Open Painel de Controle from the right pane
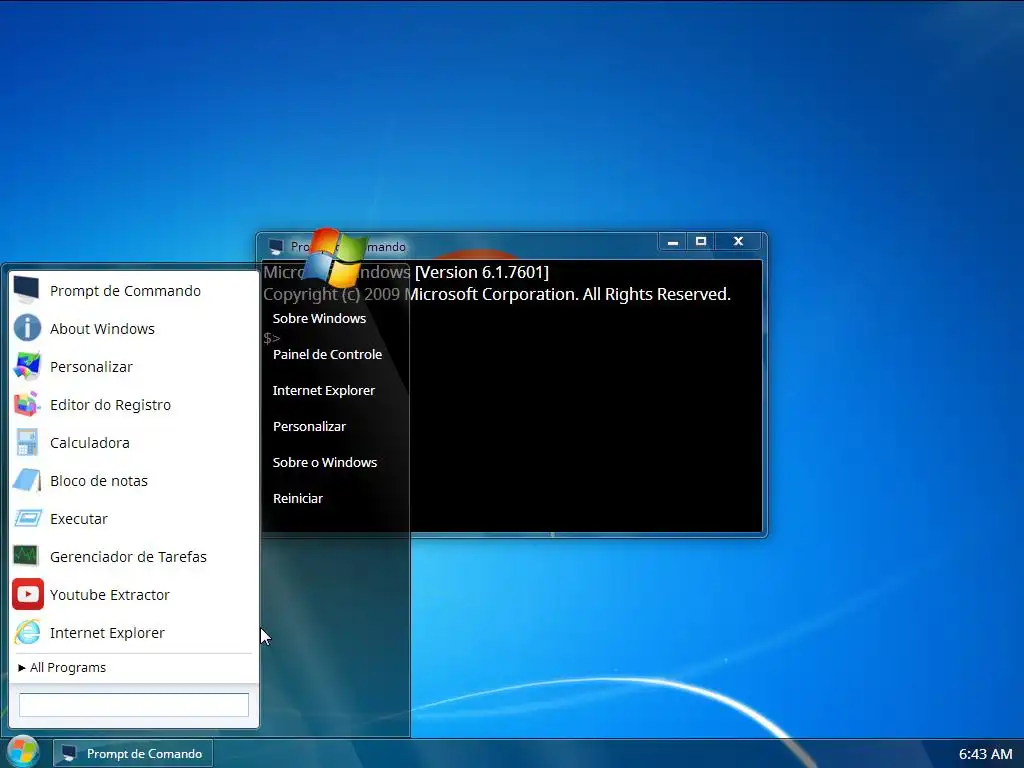 pyautogui.click(x=327, y=354)
